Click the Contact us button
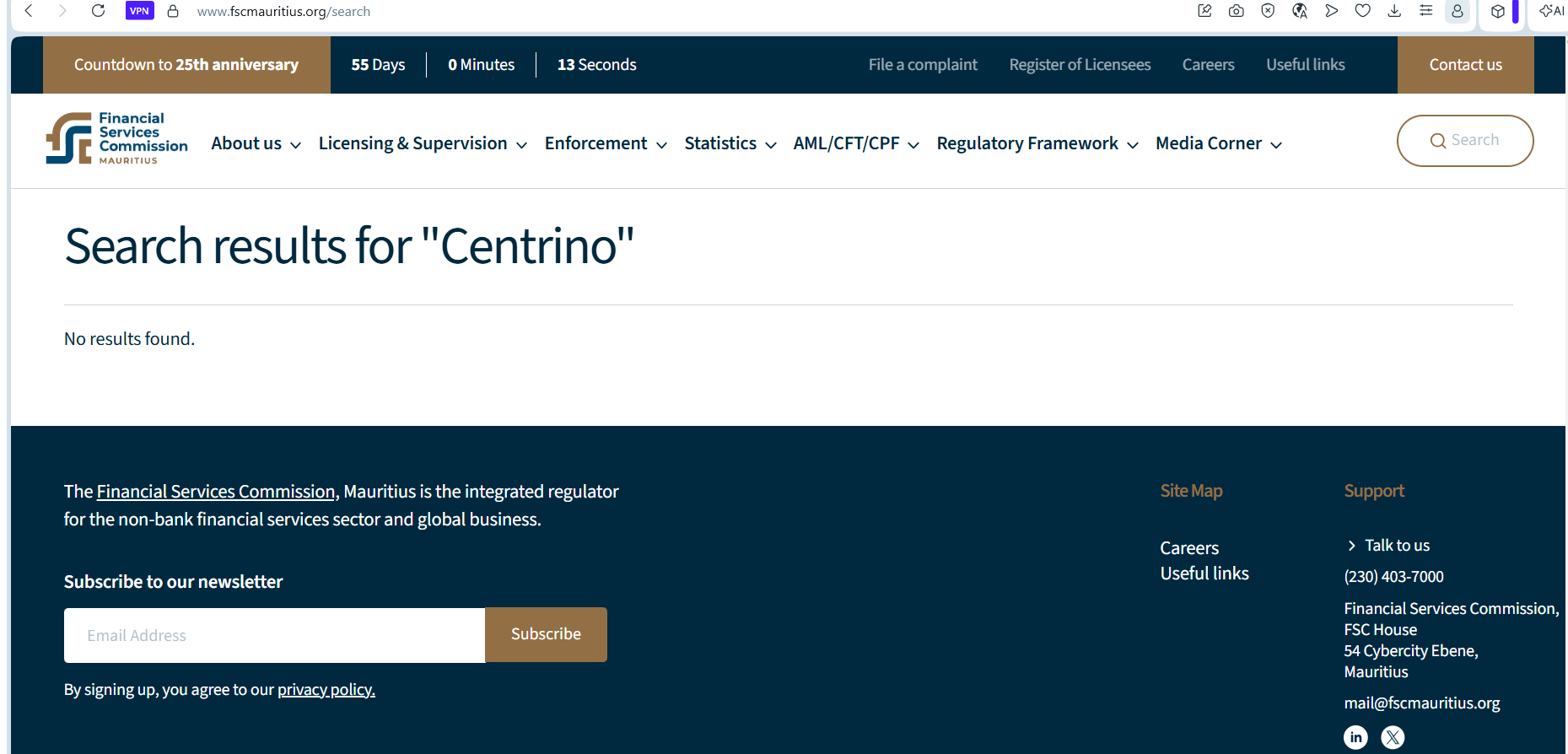 pos(1465,65)
